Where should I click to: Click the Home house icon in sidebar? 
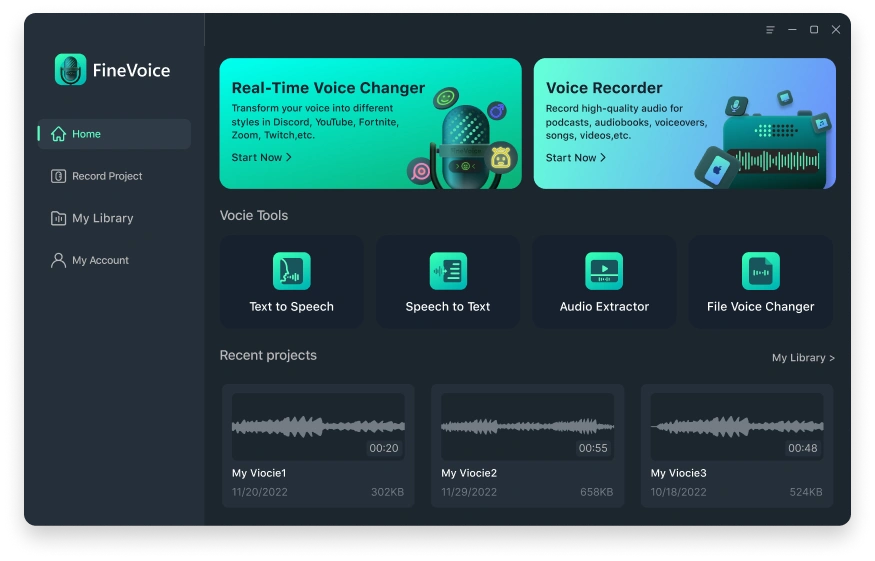[59, 134]
